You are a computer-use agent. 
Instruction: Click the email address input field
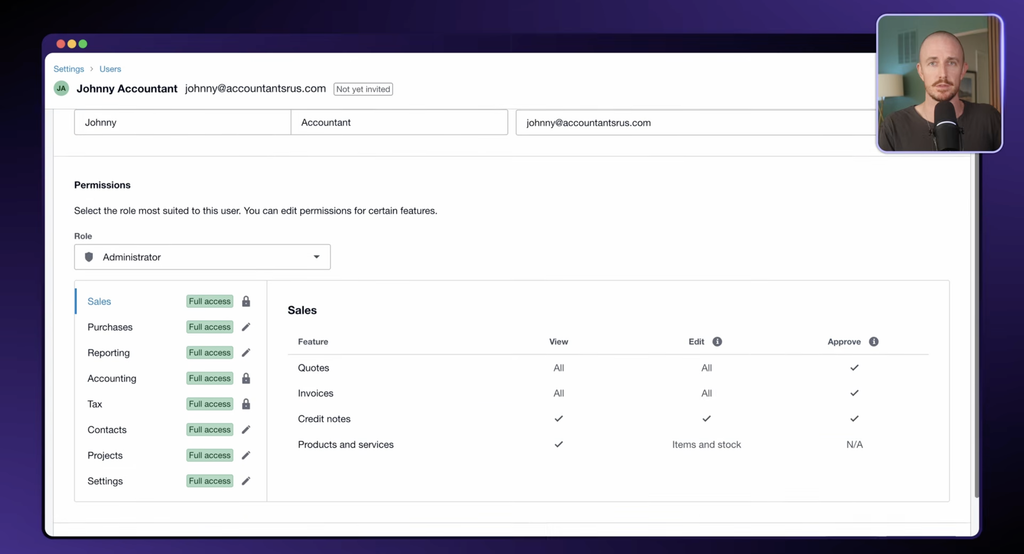[696, 122]
